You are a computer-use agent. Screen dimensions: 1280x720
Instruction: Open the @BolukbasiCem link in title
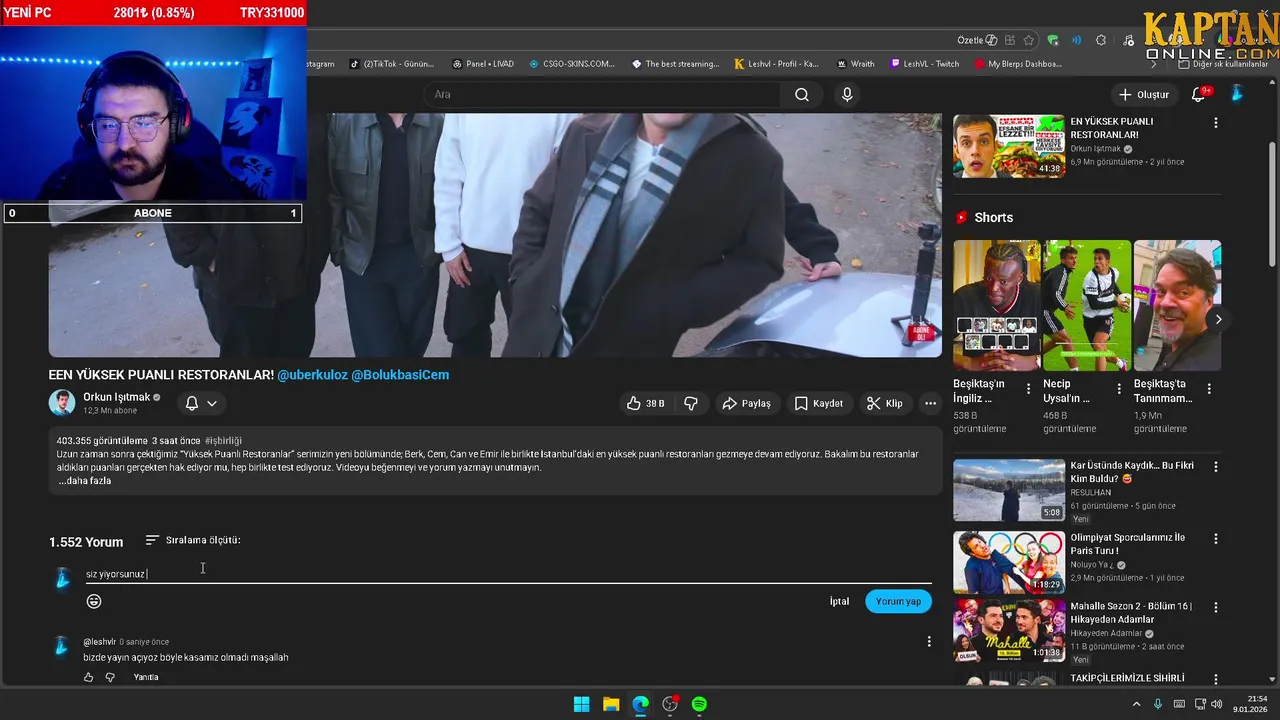[x=400, y=375]
